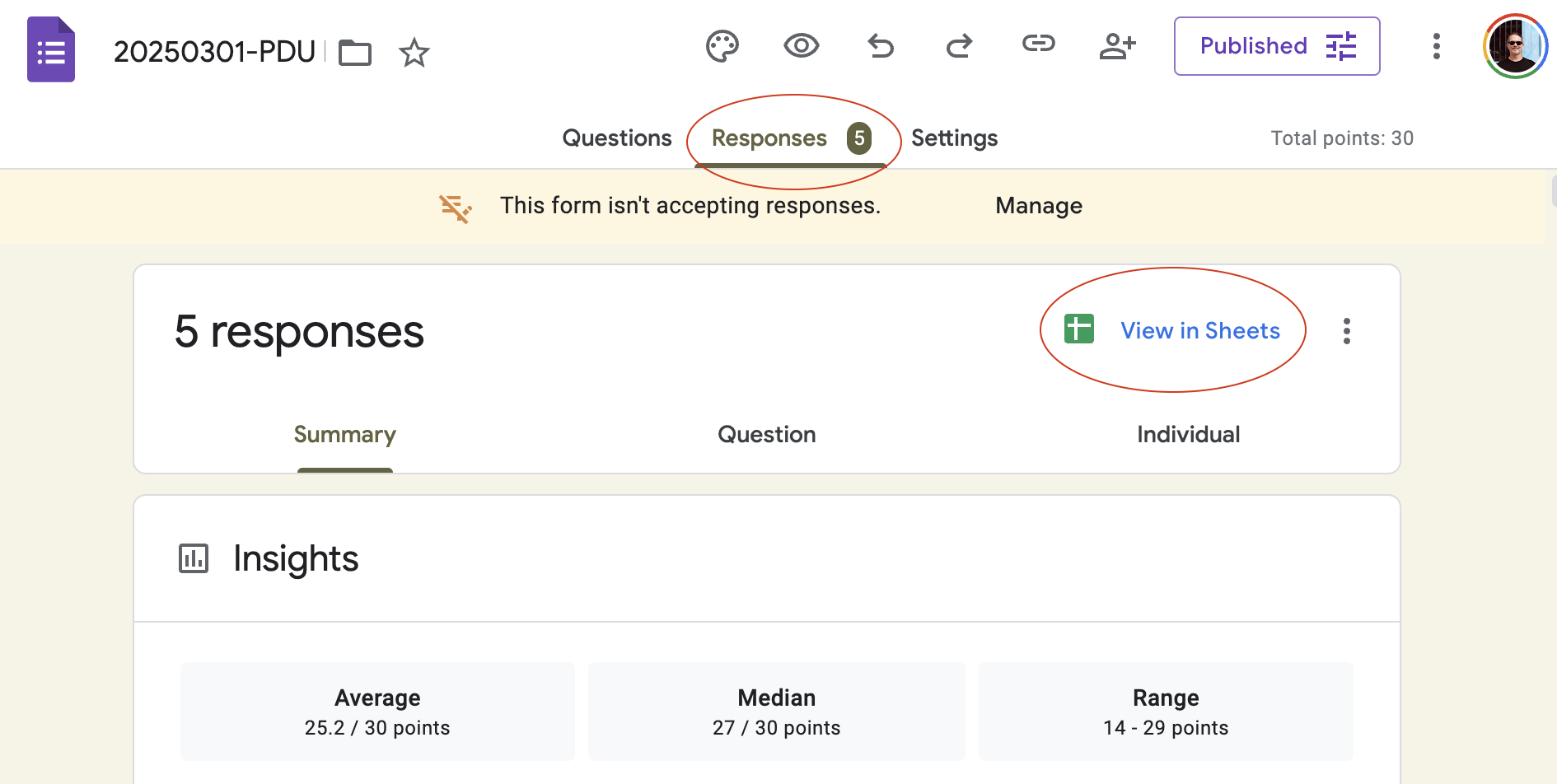Viewport: 1557px width, 784px height.
Task: Click the Insights heading text
Action: [x=296, y=558]
